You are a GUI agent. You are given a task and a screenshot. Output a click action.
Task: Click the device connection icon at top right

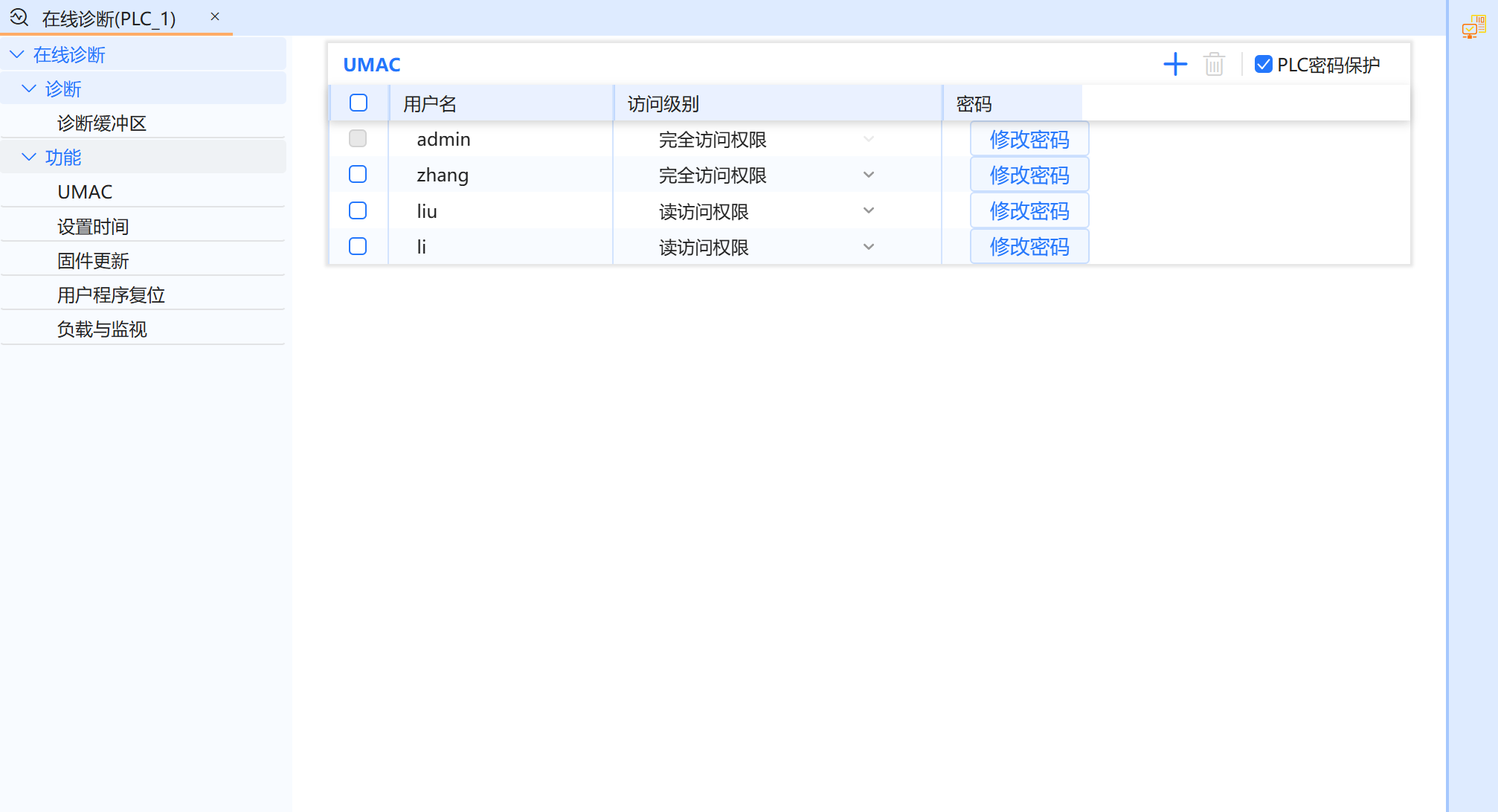click(x=1473, y=27)
